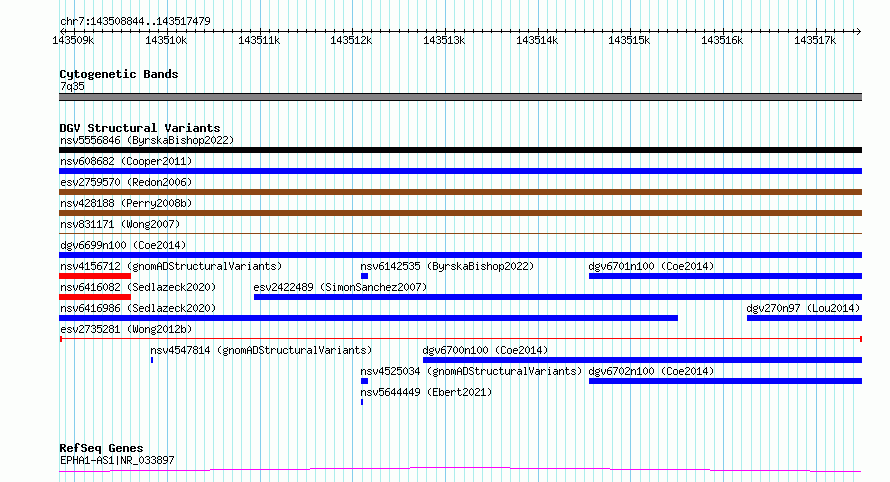Select the small blue box under nsv6142535
The height and width of the screenshot is (482, 890).
364,276
